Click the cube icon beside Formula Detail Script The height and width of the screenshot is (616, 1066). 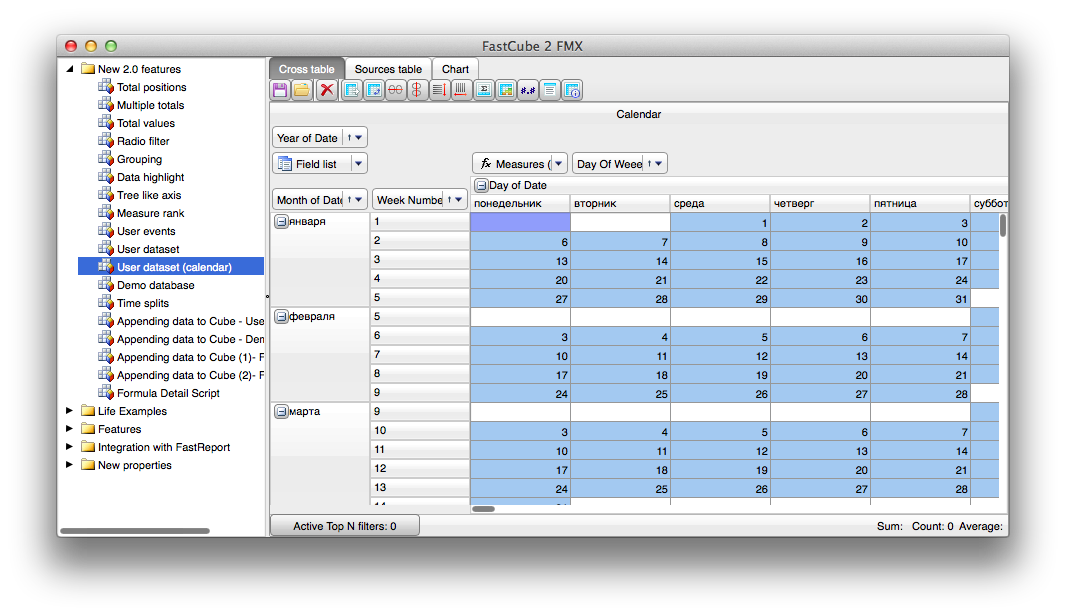click(x=105, y=392)
